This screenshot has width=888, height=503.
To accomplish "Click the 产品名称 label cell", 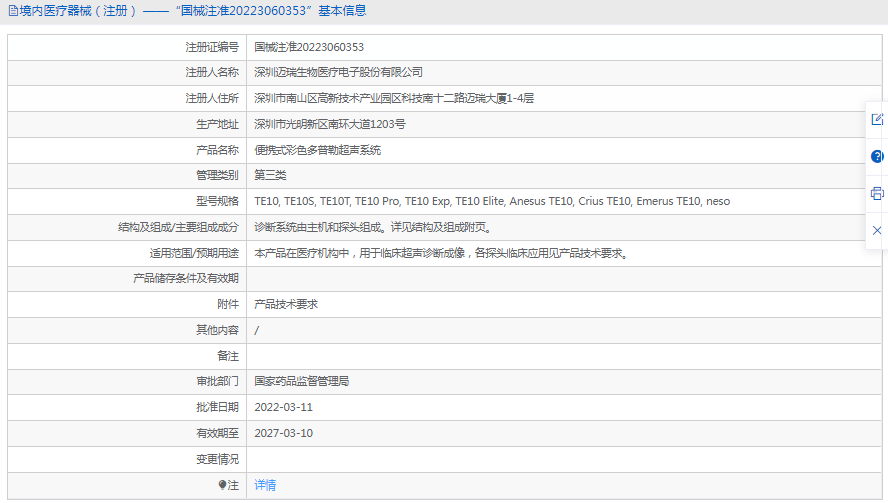I will point(127,150).
